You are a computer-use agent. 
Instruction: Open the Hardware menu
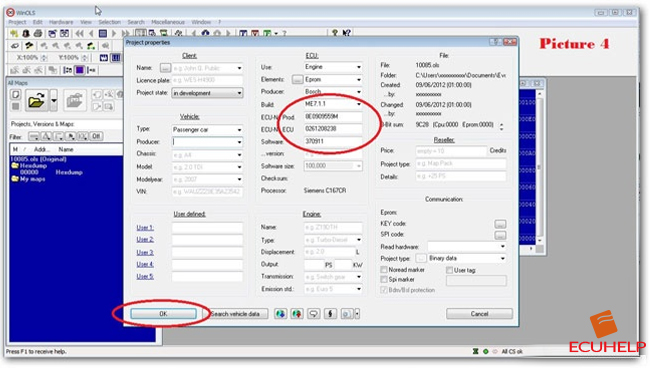pos(61,22)
